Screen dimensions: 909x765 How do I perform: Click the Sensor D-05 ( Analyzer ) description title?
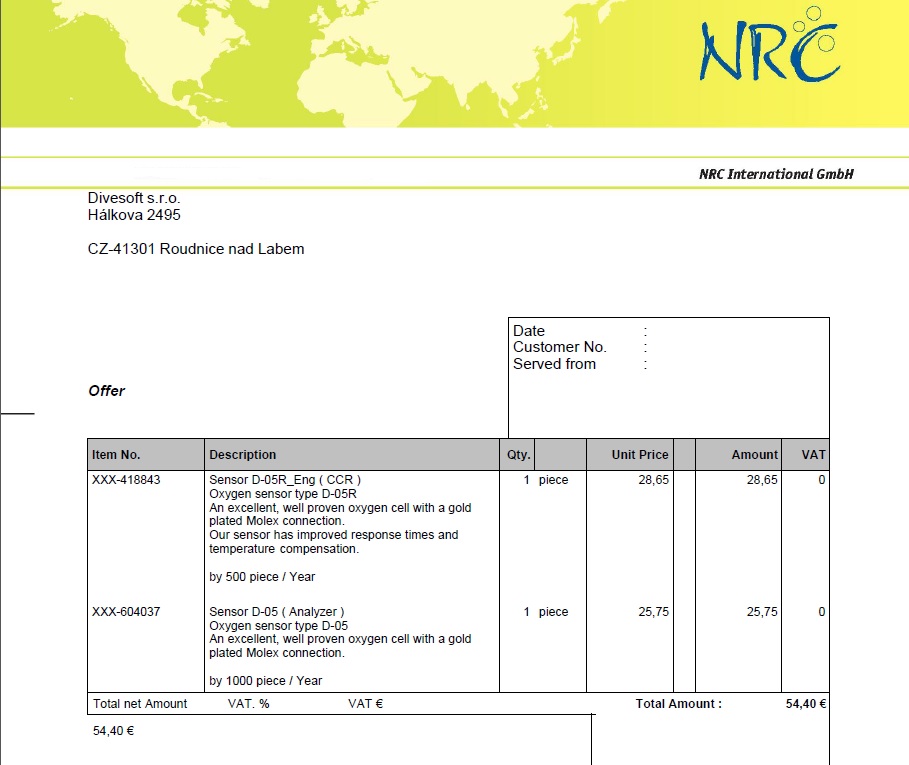point(277,612)
